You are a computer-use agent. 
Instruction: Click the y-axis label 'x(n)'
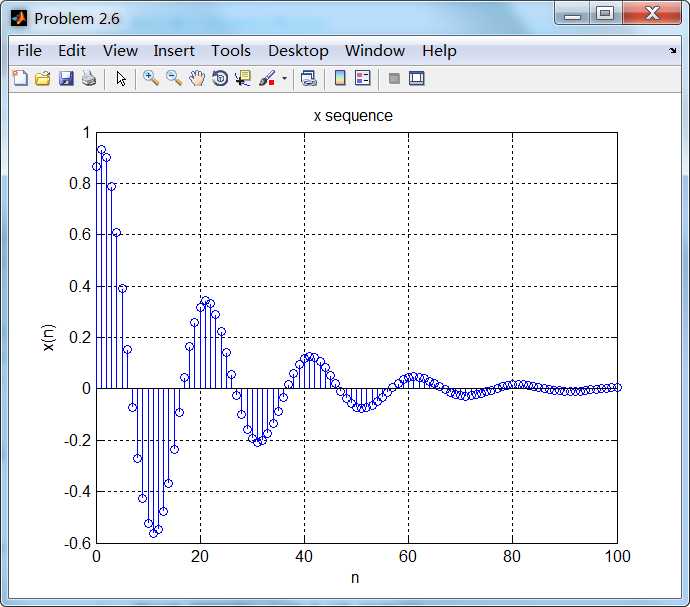(x=48, y=338)
